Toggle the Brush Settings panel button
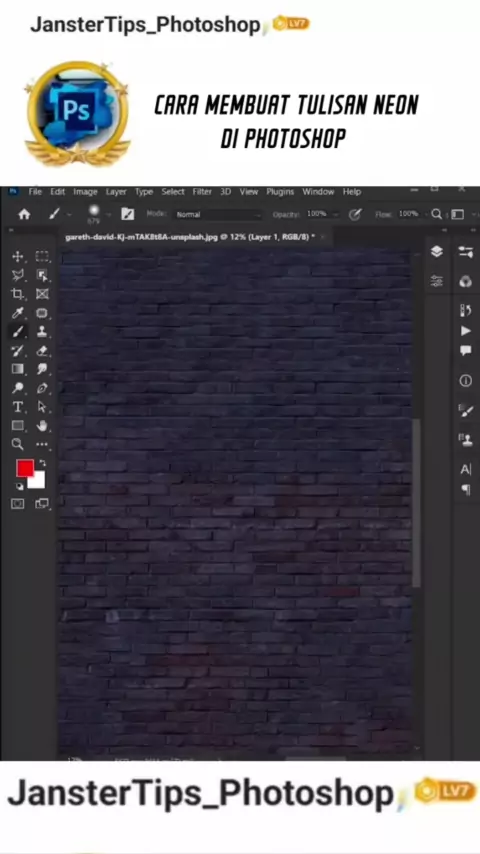Viewport: 480px width, 854px height. coord(127,214)
